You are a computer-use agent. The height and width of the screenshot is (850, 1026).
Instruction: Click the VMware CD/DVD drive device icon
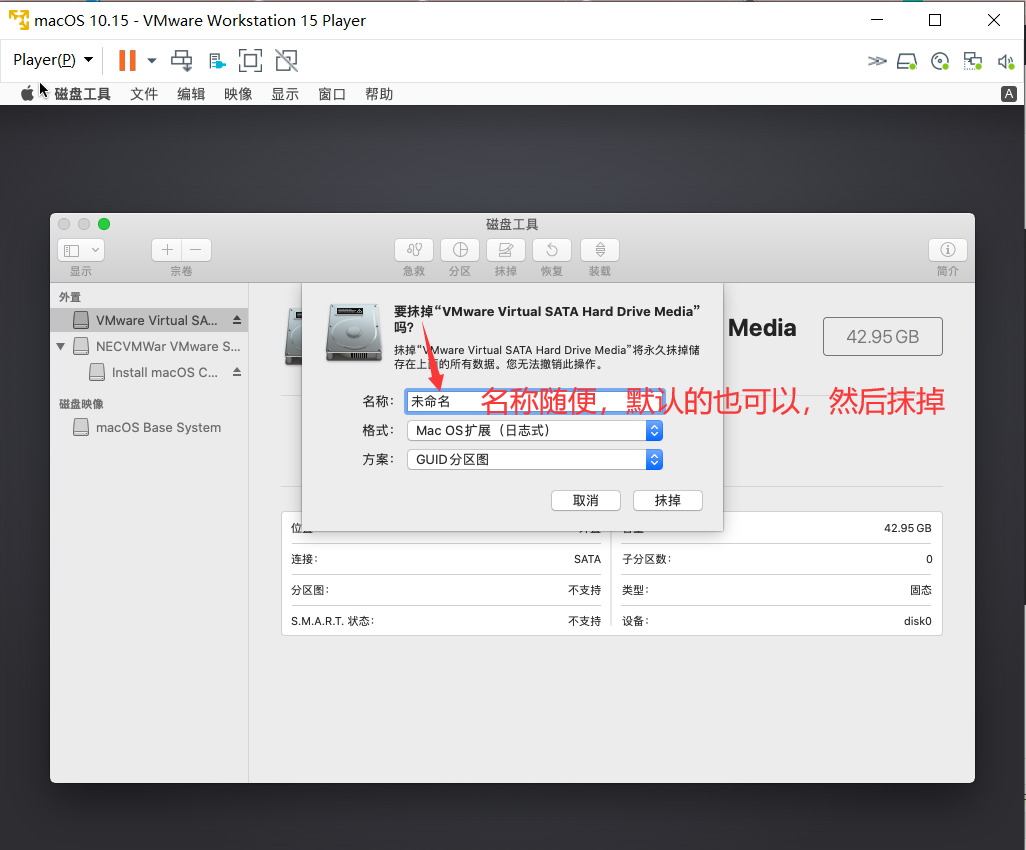coord(940,62)
